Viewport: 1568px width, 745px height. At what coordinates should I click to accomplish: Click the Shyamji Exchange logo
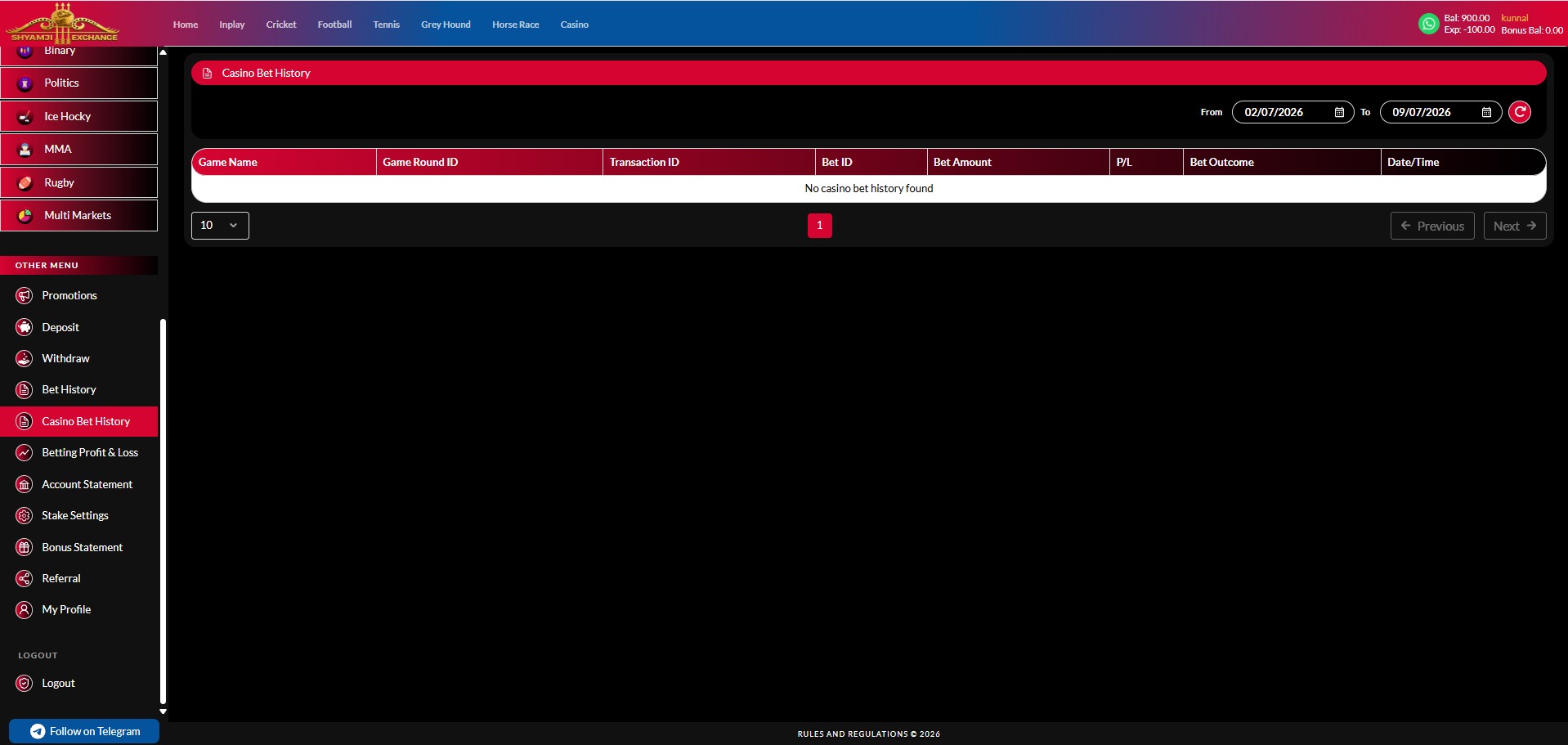[63, 23]
